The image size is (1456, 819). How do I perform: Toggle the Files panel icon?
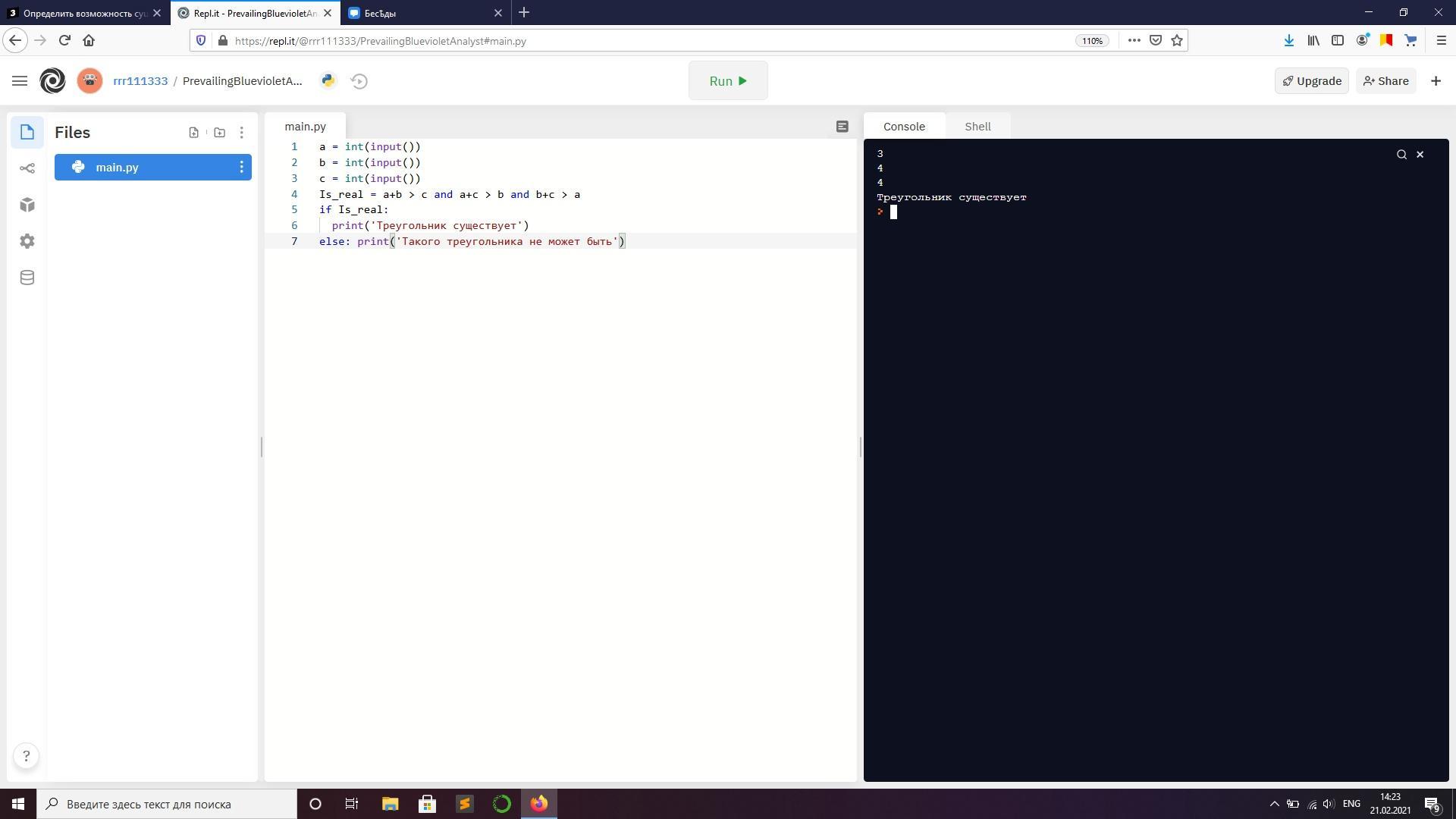pyautogui.click(x=27, y=133)
